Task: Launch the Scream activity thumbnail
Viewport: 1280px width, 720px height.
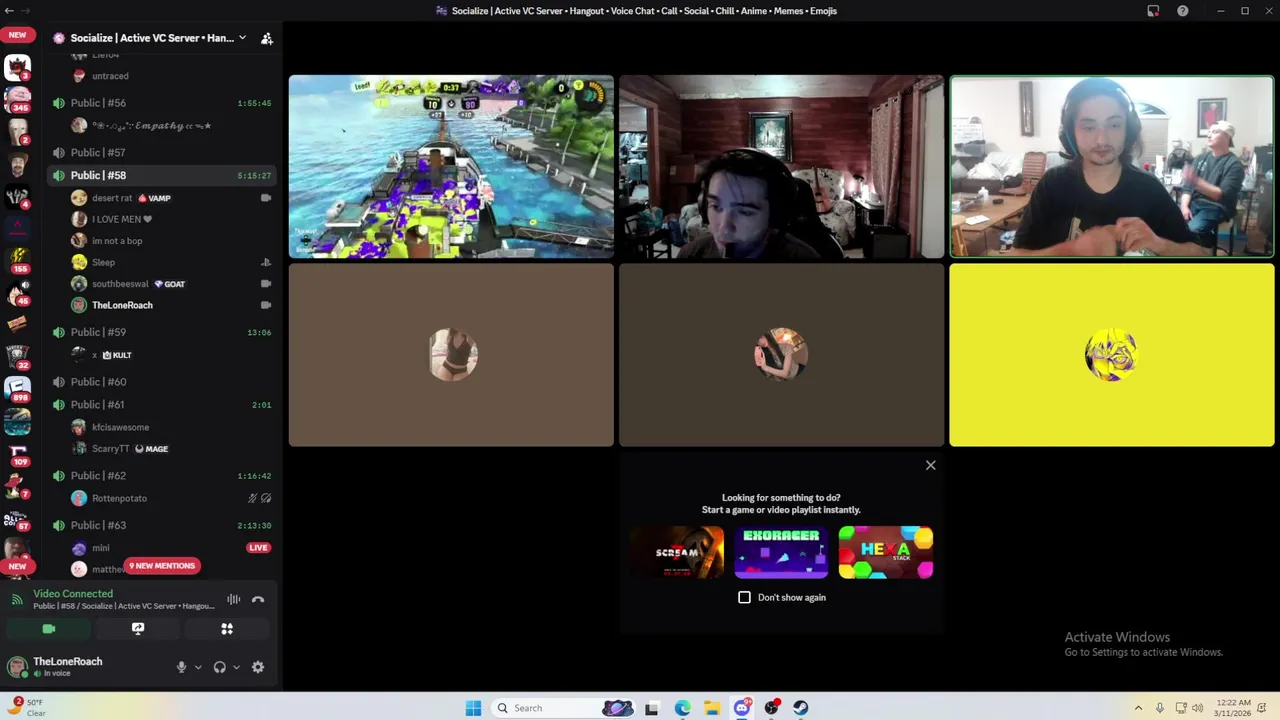Action: pos(677,553)
